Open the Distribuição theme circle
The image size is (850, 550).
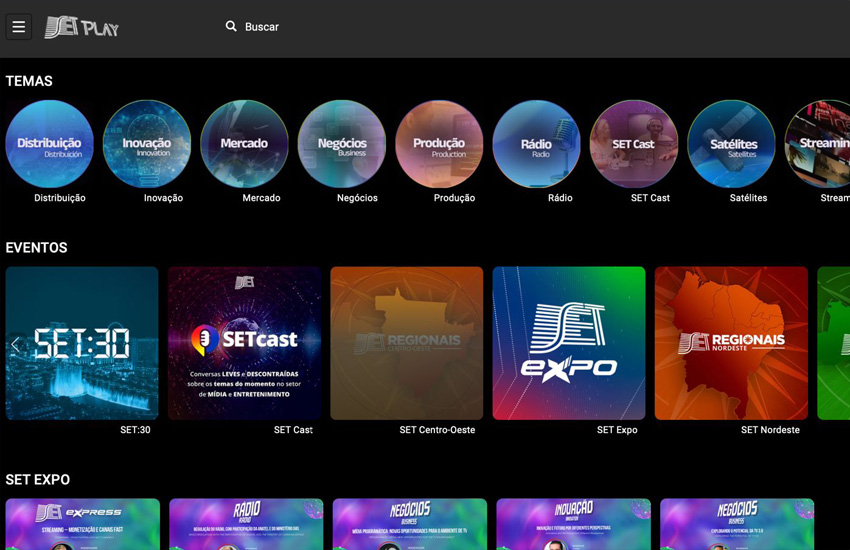[x=49, y=144]
